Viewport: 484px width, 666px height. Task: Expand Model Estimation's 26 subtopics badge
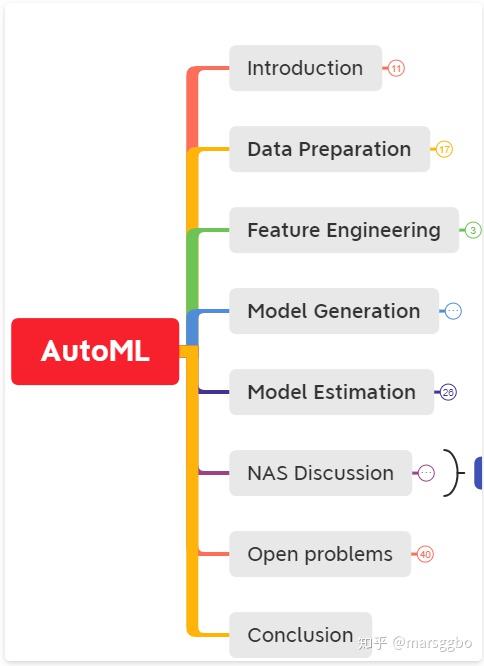(x=448, y=392)
